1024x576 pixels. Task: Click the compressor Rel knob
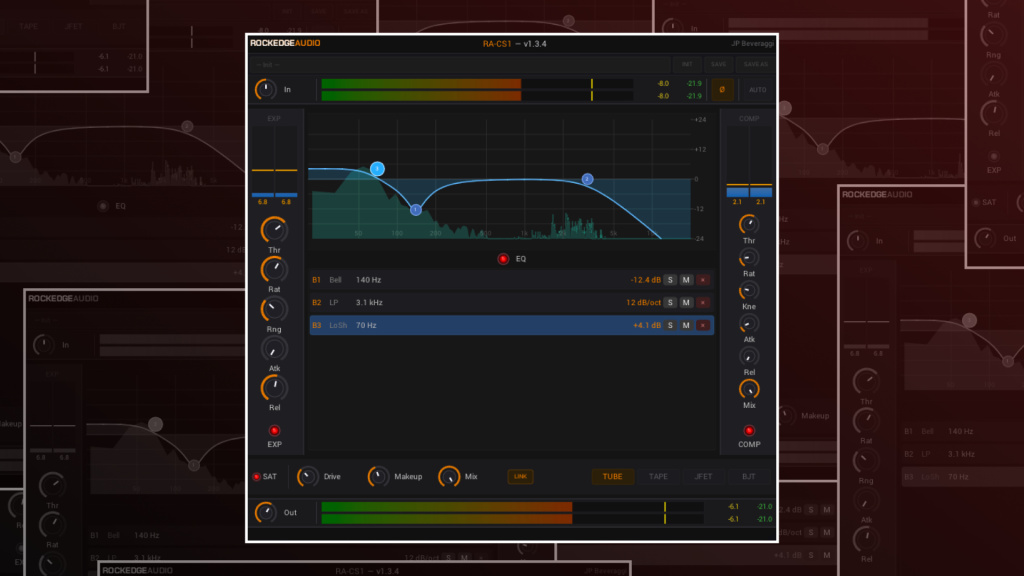pos(748,357)
